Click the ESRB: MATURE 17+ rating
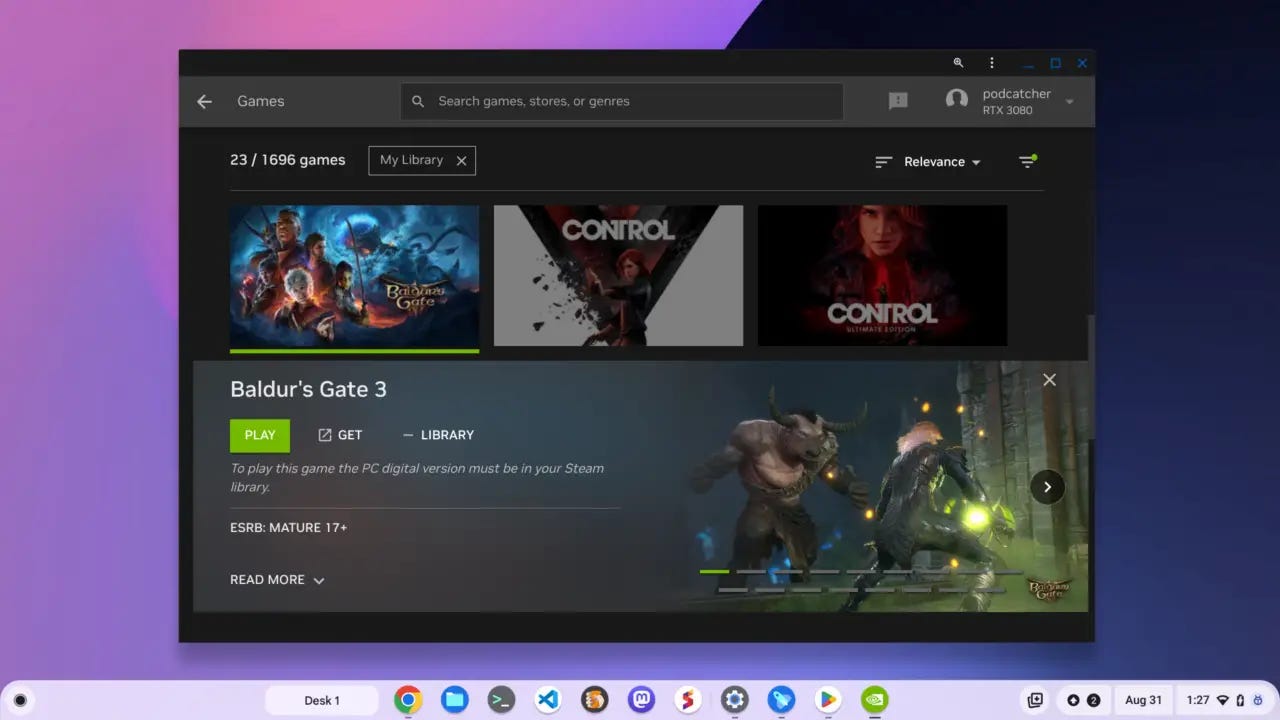 (289, 527)
